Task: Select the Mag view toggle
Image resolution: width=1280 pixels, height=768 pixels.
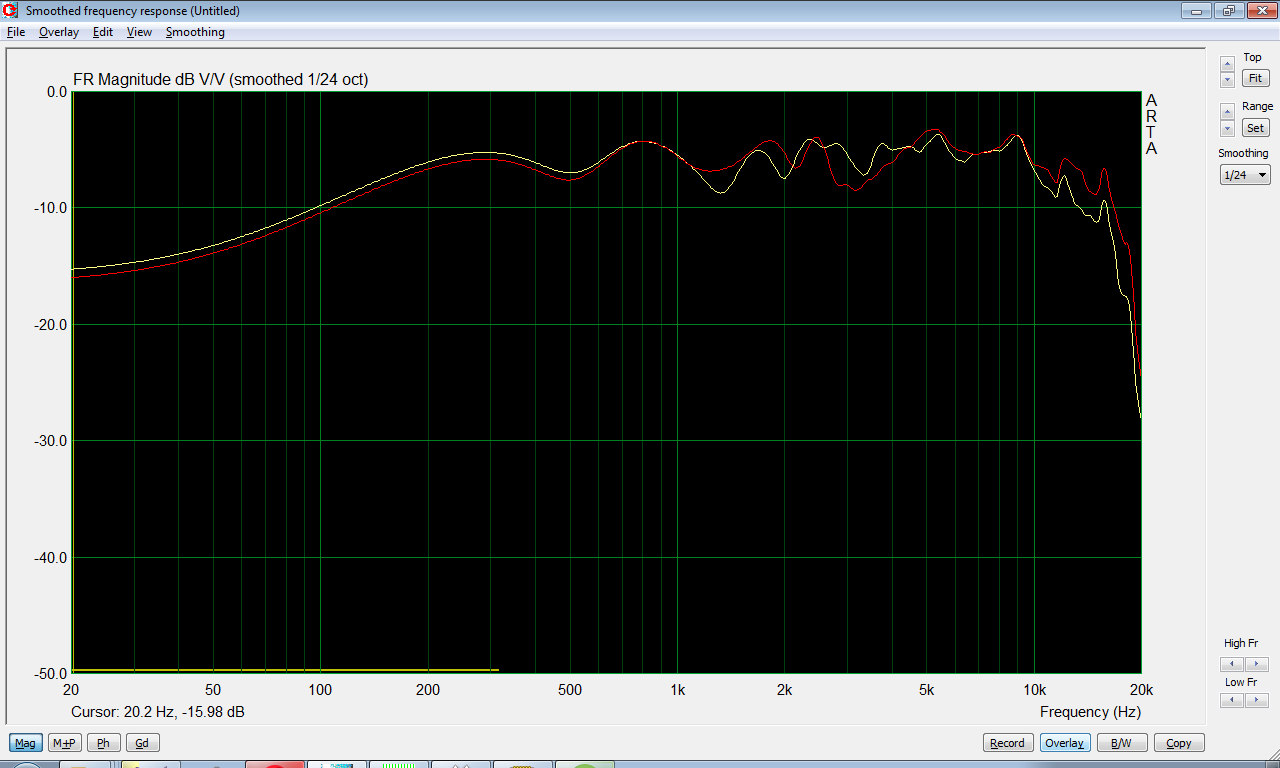Action: (x=26, y=743)
